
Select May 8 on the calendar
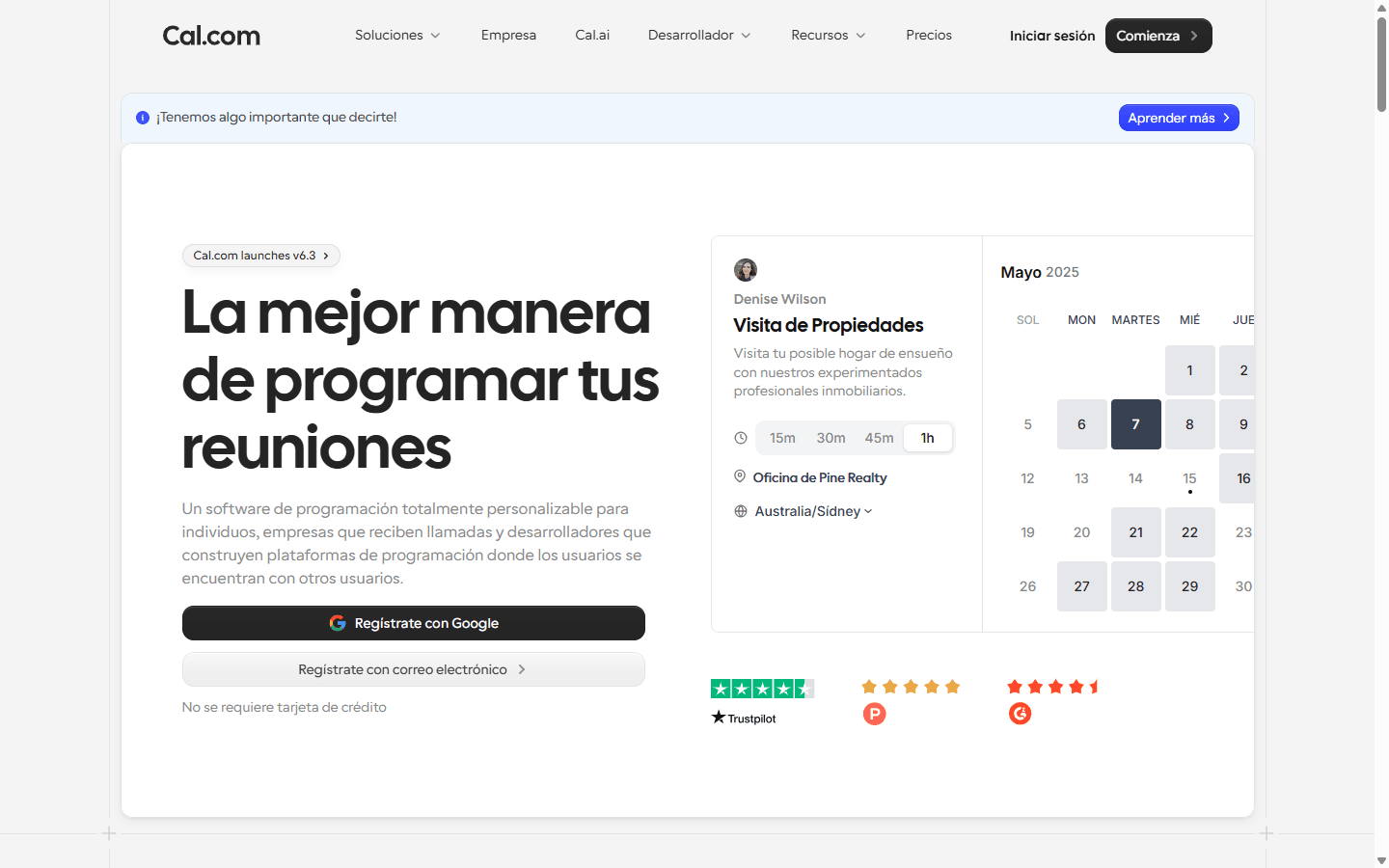[1190, 424]
